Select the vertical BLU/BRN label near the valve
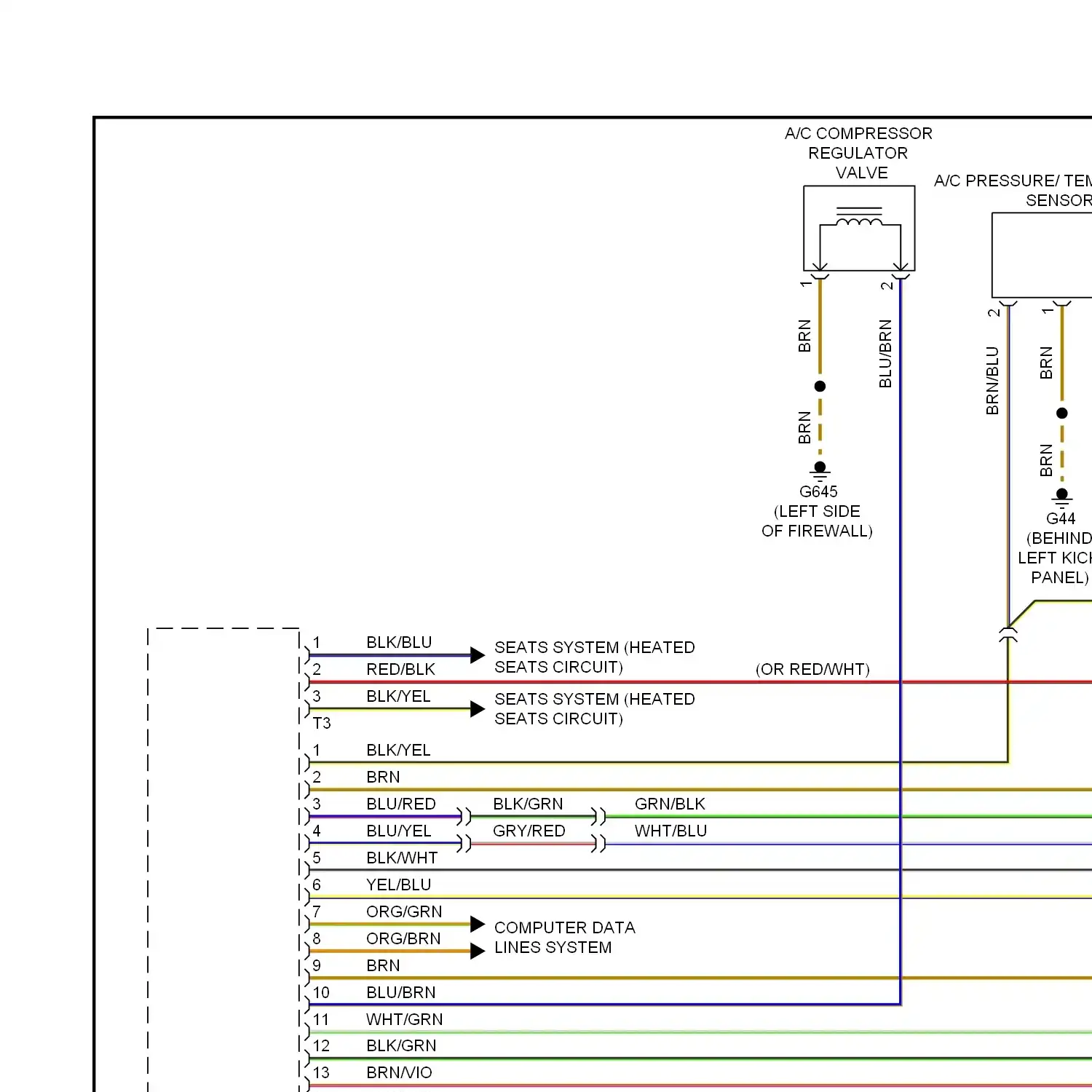Screen dimensions: 1092x1092 point(885,354)
